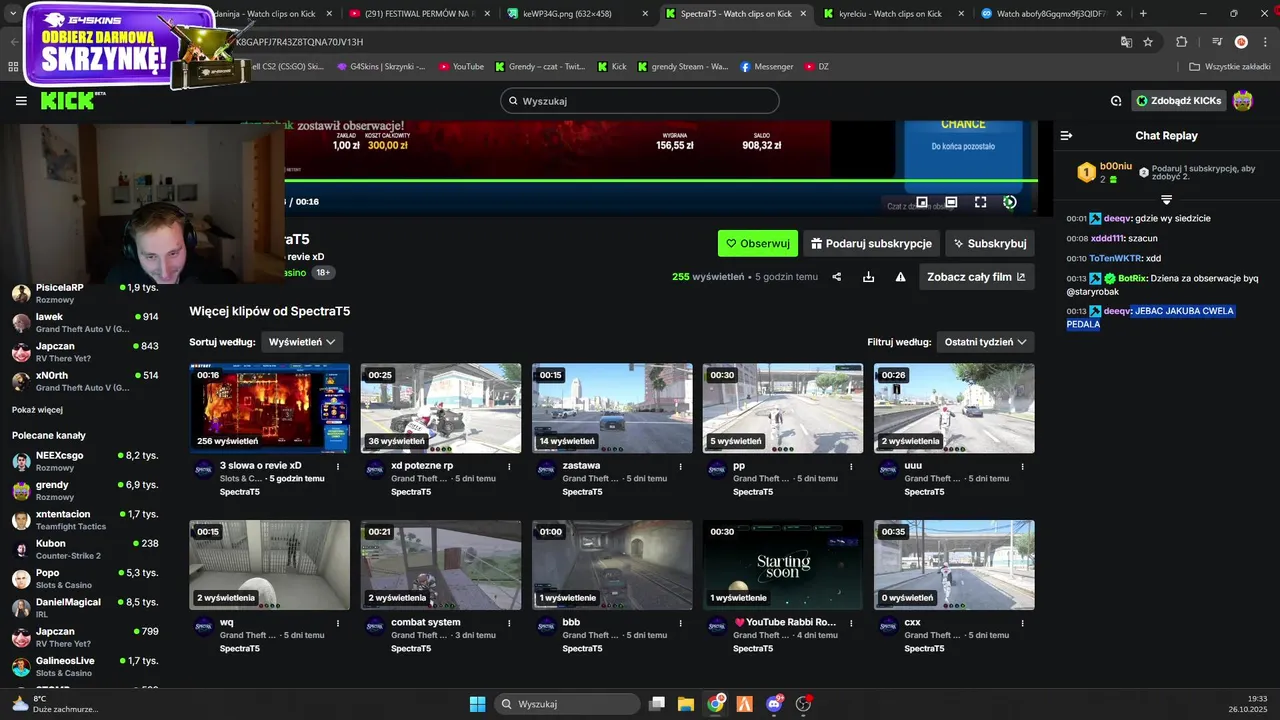This screenshot has height=720, width=1280.
Task: Expand the Ostatni tydzień filter dropdown
Action: point(985,342)
